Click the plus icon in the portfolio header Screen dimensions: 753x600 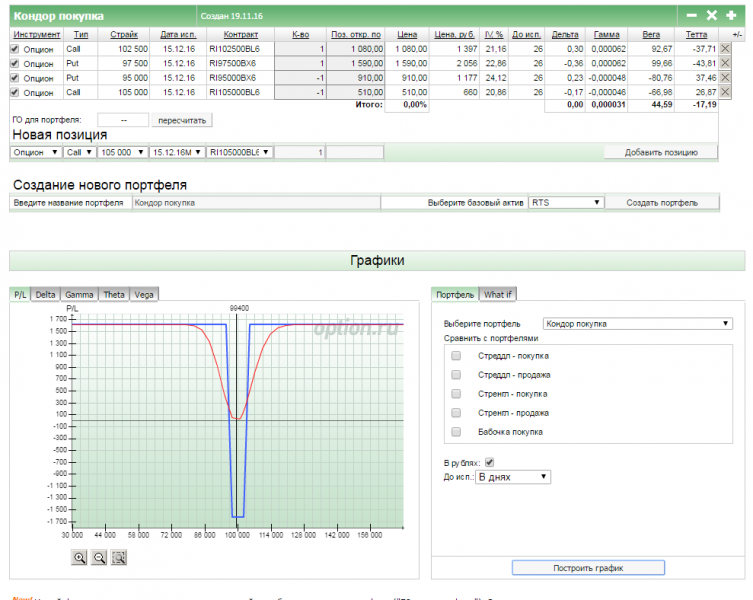tap(731, 15)
